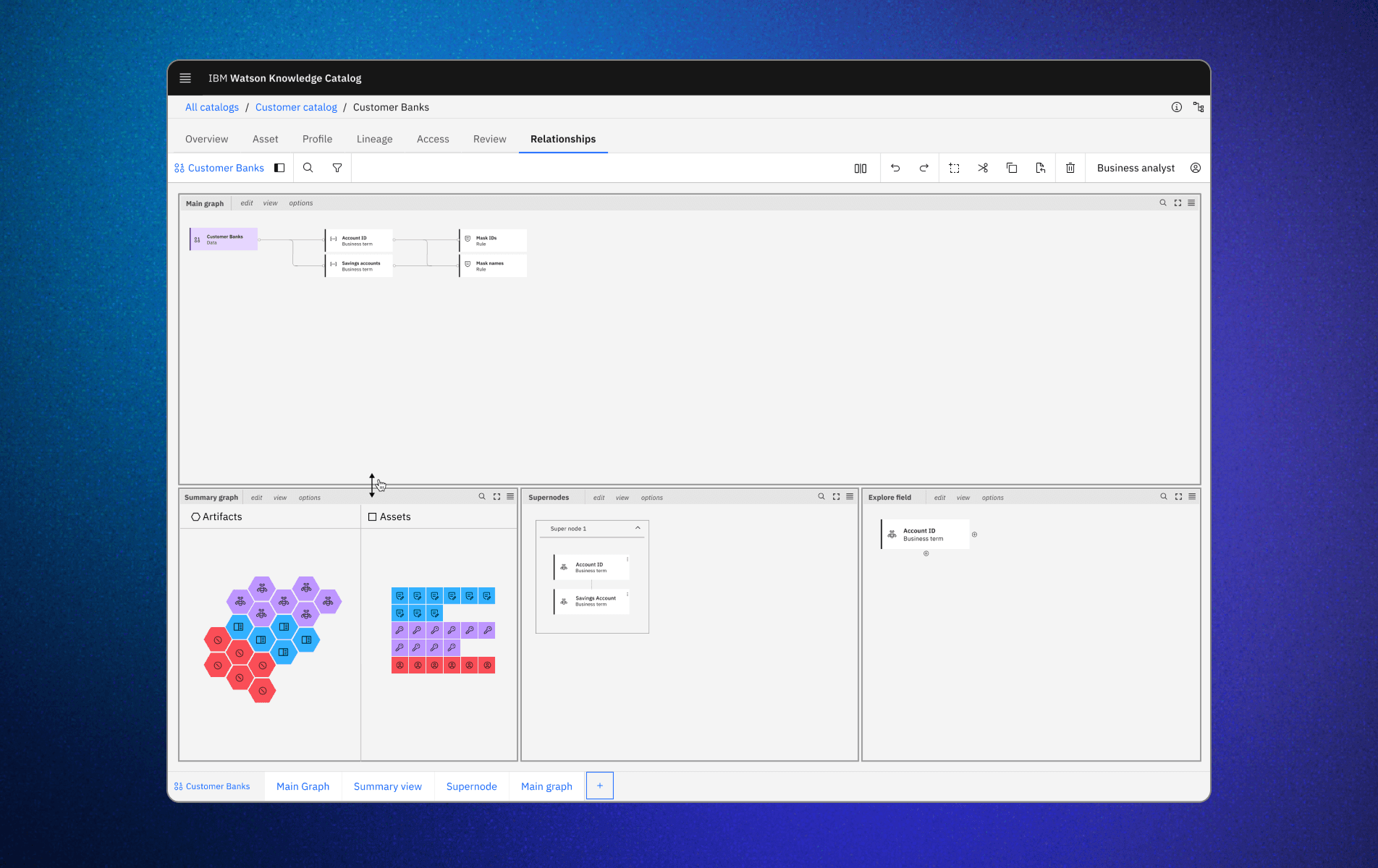
Task: Click the info icon in breadcrumb bar
Action: click(x=1177, y=107)
